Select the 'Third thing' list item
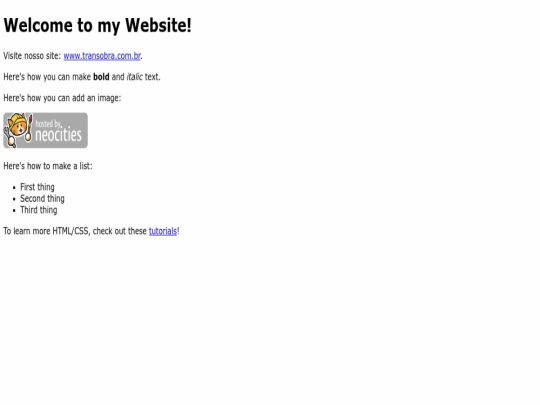 click(39, 210)
